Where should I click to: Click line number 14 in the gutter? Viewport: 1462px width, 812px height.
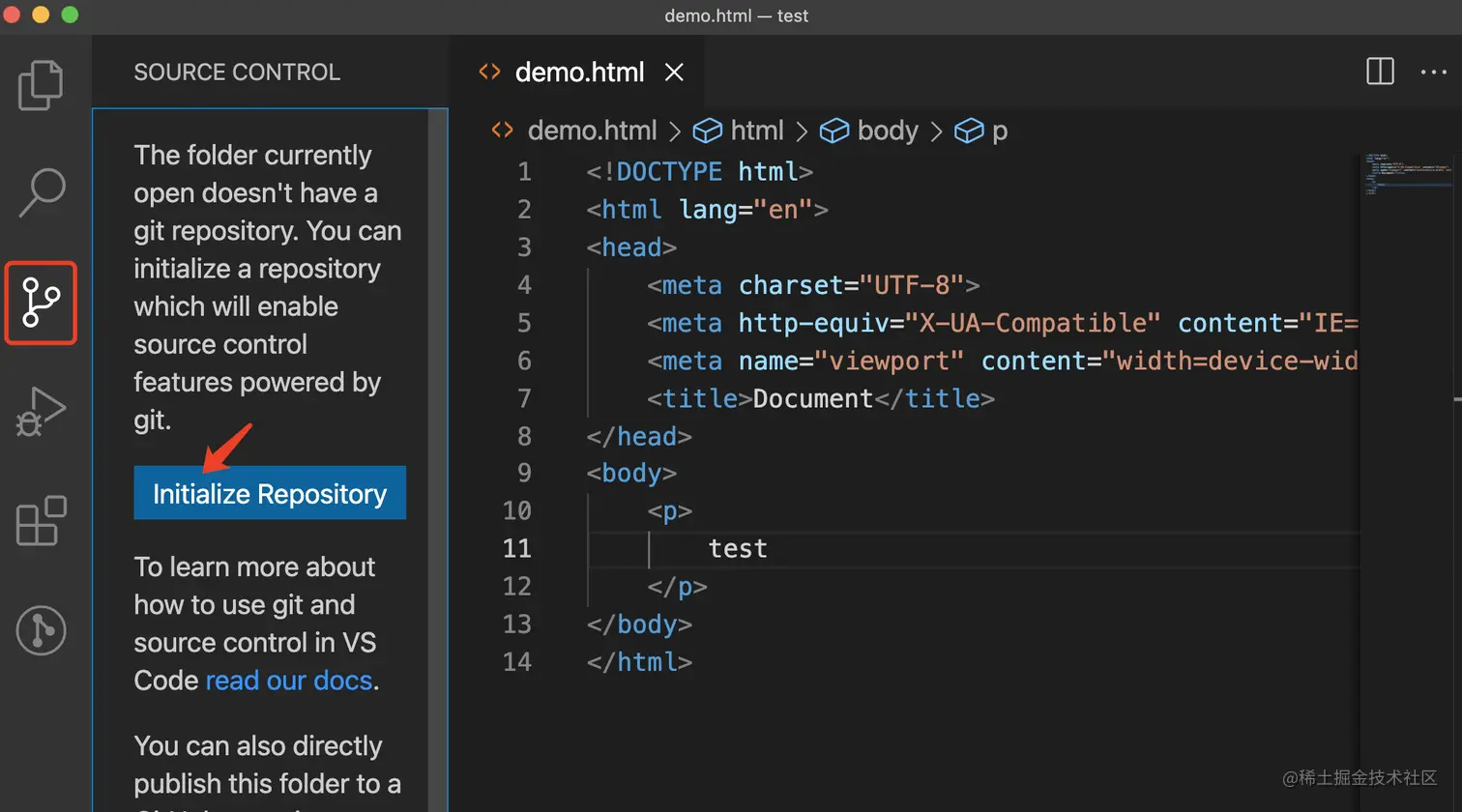517,662
